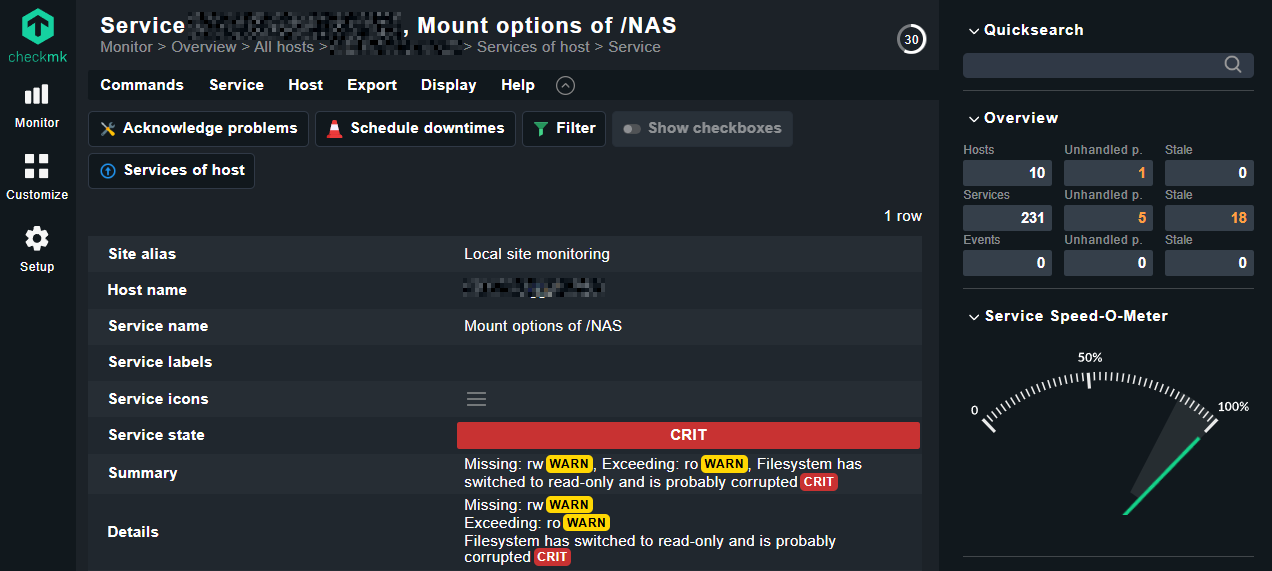The image size is (1272, 571).
Task: Click the Schedule downtimes button
Action: [416, 128]
